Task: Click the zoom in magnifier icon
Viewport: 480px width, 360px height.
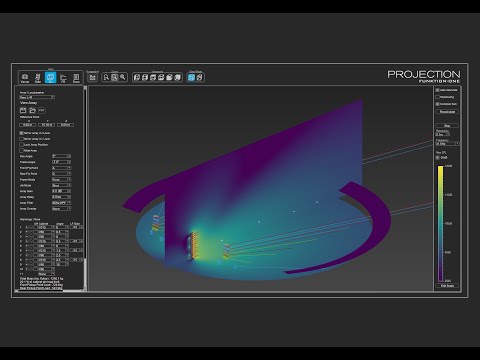Action: click(106, 77)
